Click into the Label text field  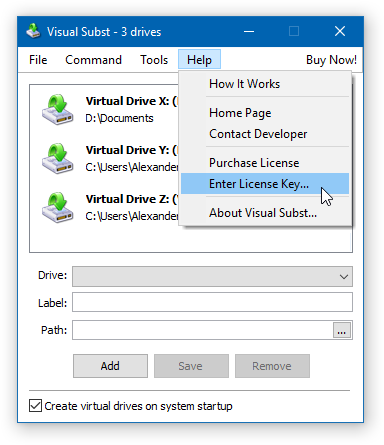coord(212,302)
